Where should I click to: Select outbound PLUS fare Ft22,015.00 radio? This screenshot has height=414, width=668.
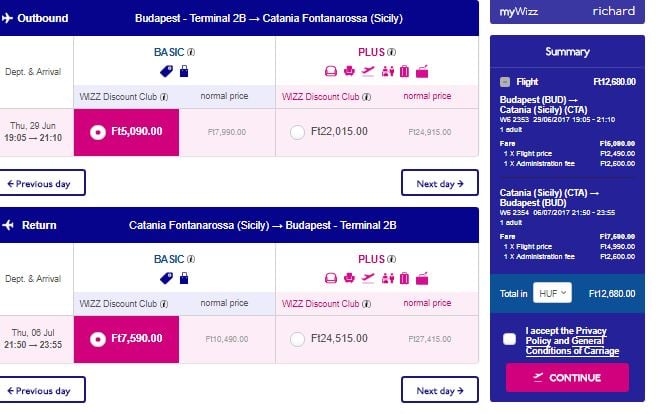297,132
